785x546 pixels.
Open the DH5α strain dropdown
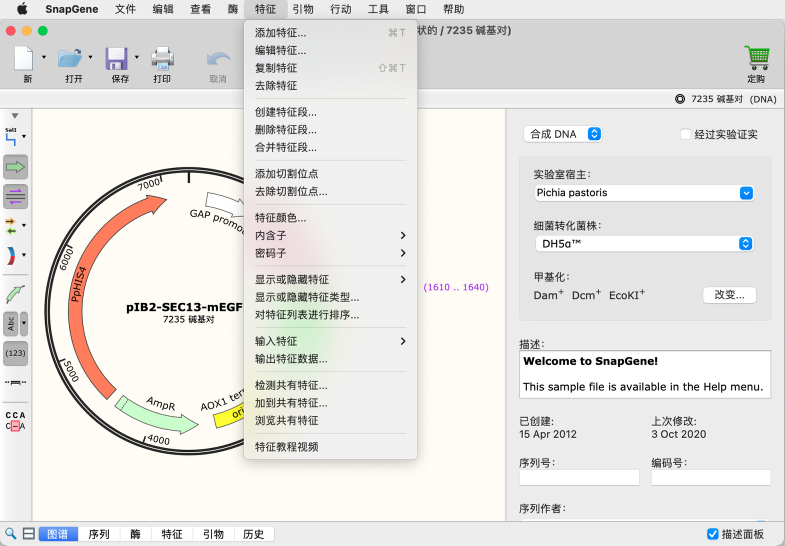tap(644, 244)
